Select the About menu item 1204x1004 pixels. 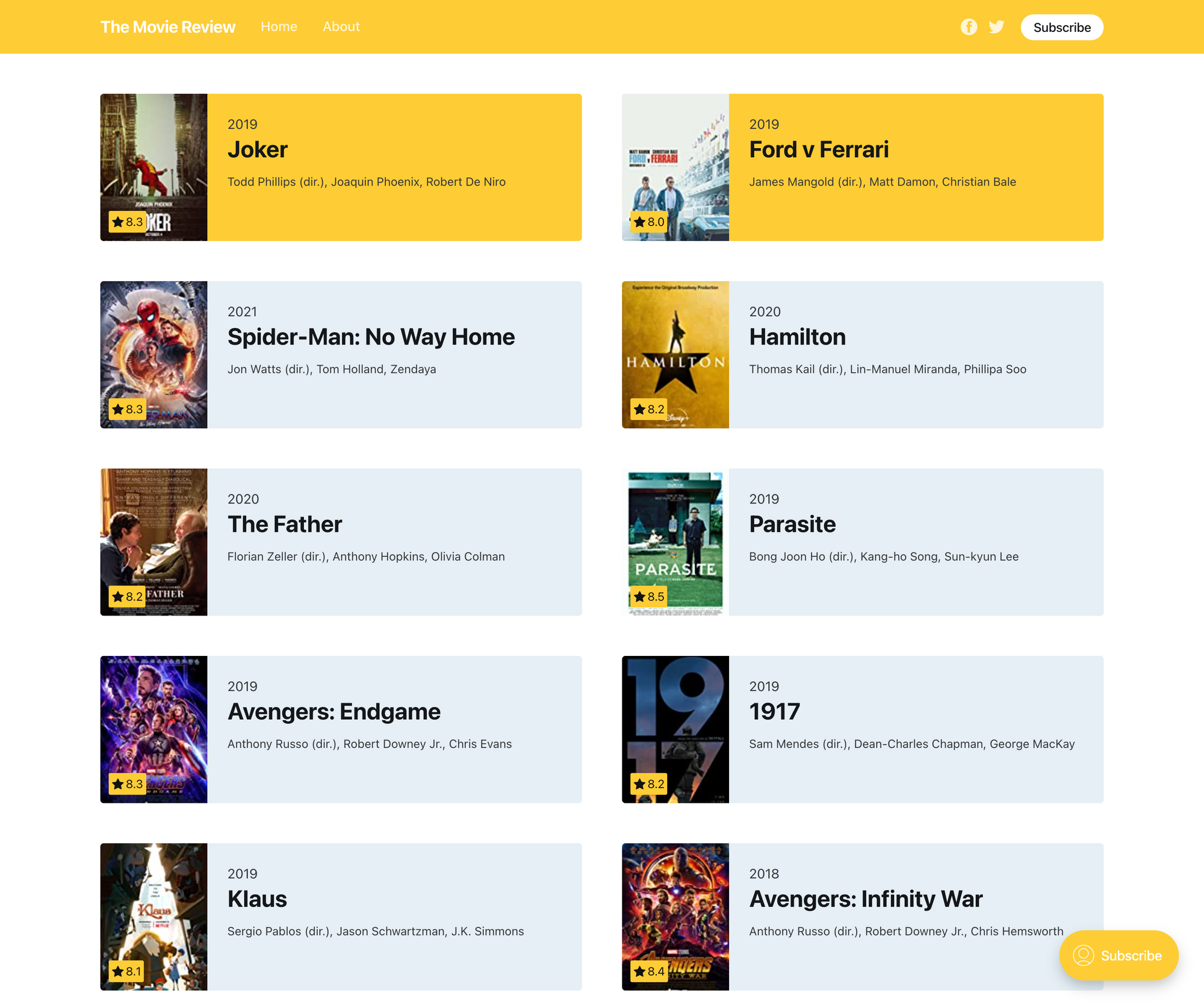tap(341, 27)
